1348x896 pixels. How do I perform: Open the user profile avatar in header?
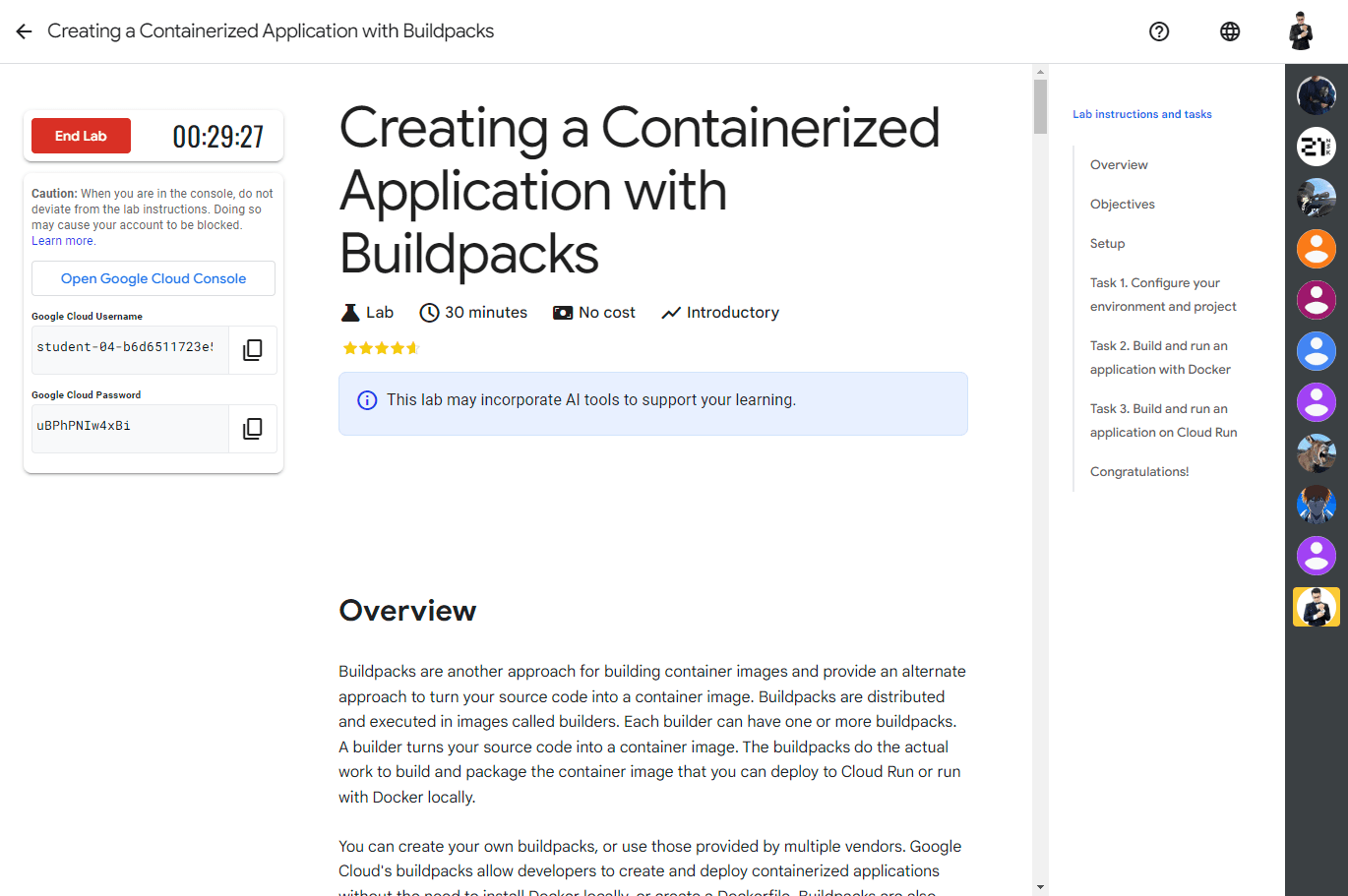(x=1301, y=31)
